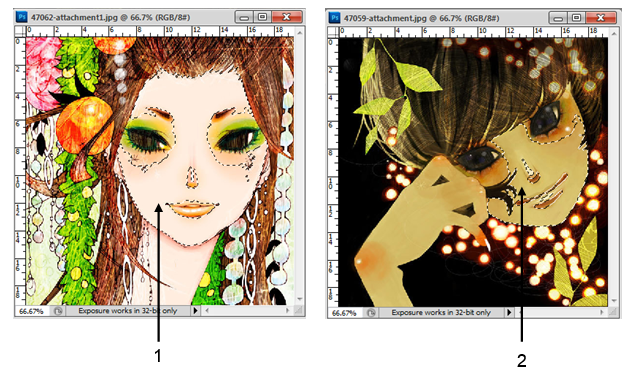
Task: Close the 47062-attachment1.jpg window
Action: [286, 17]
